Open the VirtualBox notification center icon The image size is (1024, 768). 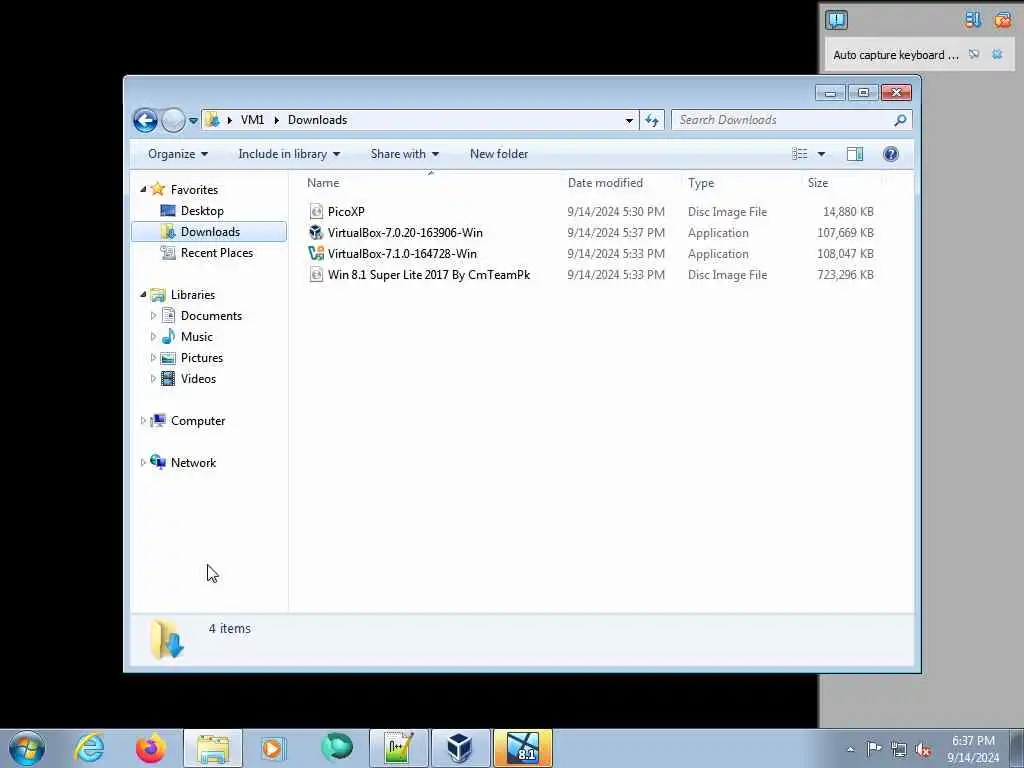tap(836, 20)
